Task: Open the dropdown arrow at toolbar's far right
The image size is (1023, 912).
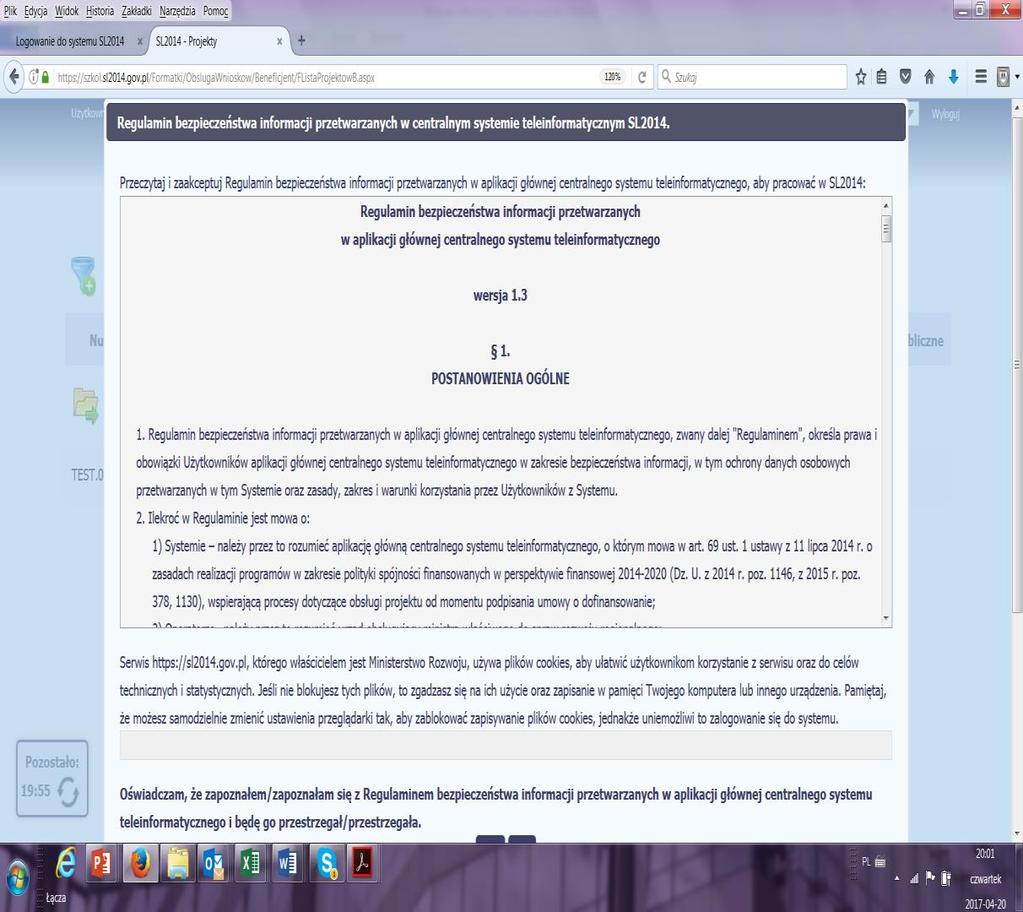Action: point(1017,77)
